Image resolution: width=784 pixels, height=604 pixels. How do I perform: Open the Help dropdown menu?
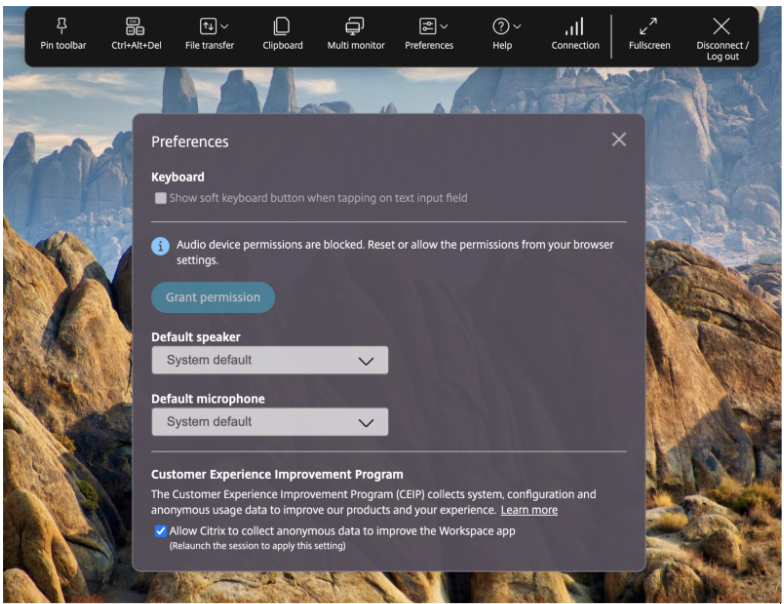tap(506, 26)
